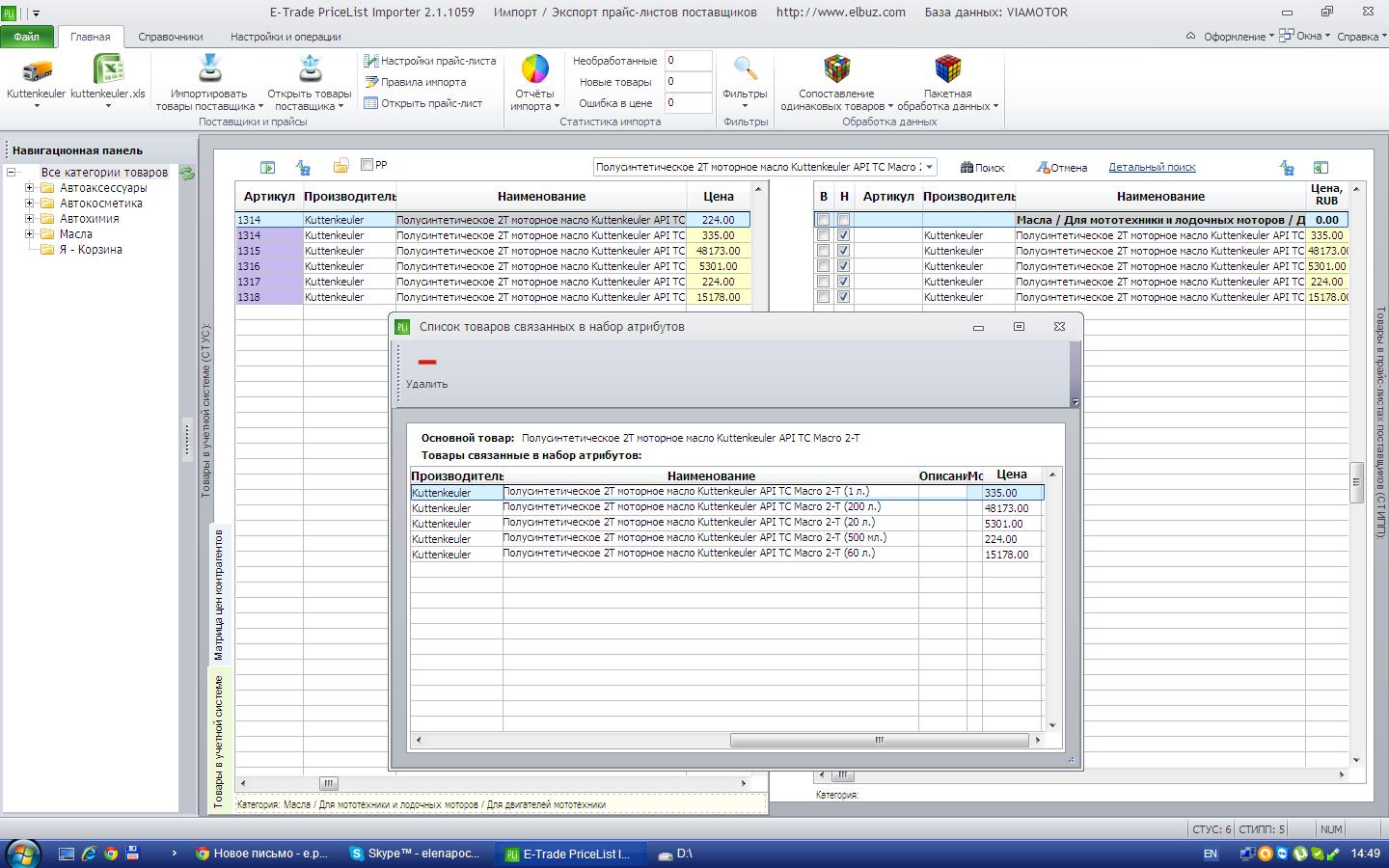Click the sort icon above left product table
The width and height of the screenshot is (1389, 868).
[x=303, y=167]
